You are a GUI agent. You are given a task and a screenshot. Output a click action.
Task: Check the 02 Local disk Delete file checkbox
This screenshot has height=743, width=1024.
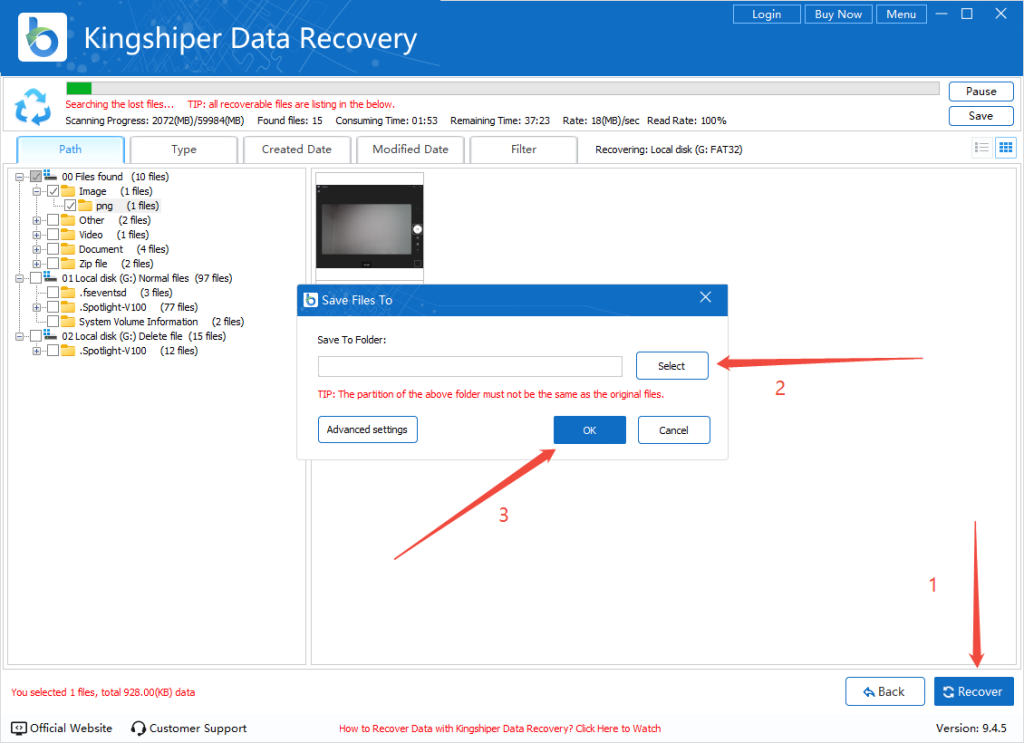(36, 336)
